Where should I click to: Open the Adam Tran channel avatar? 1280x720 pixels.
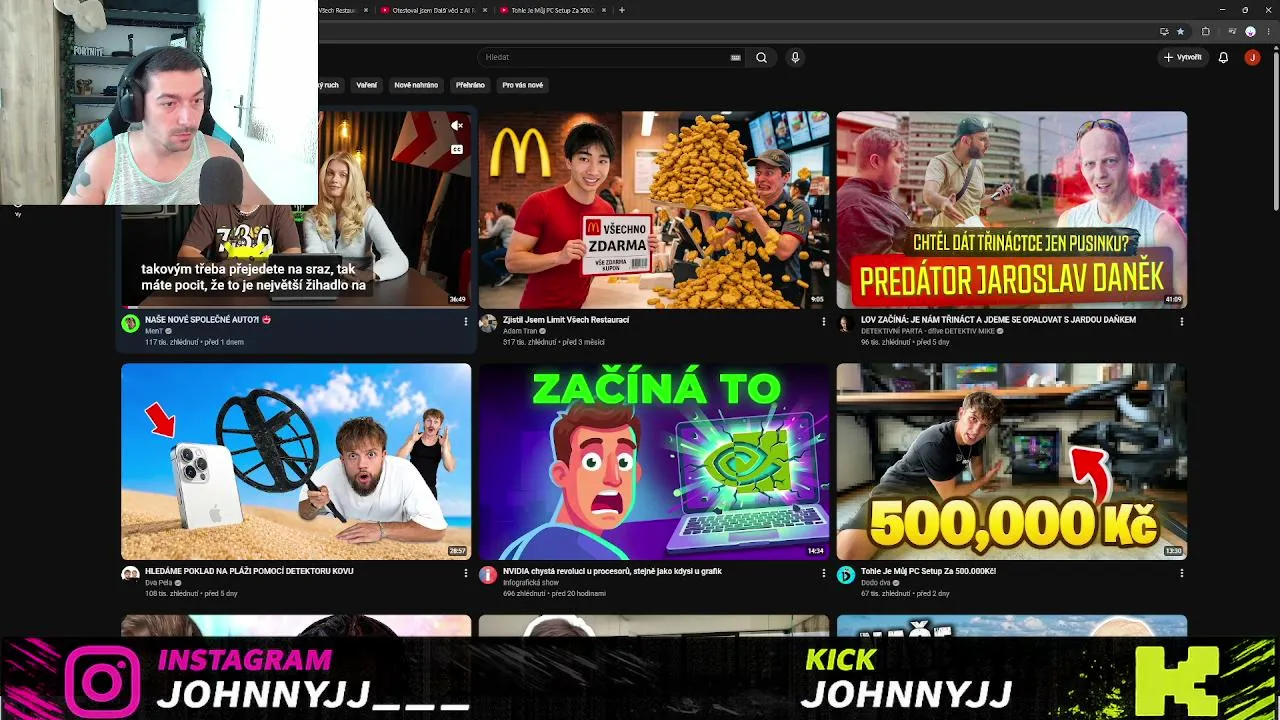point(488,323)
